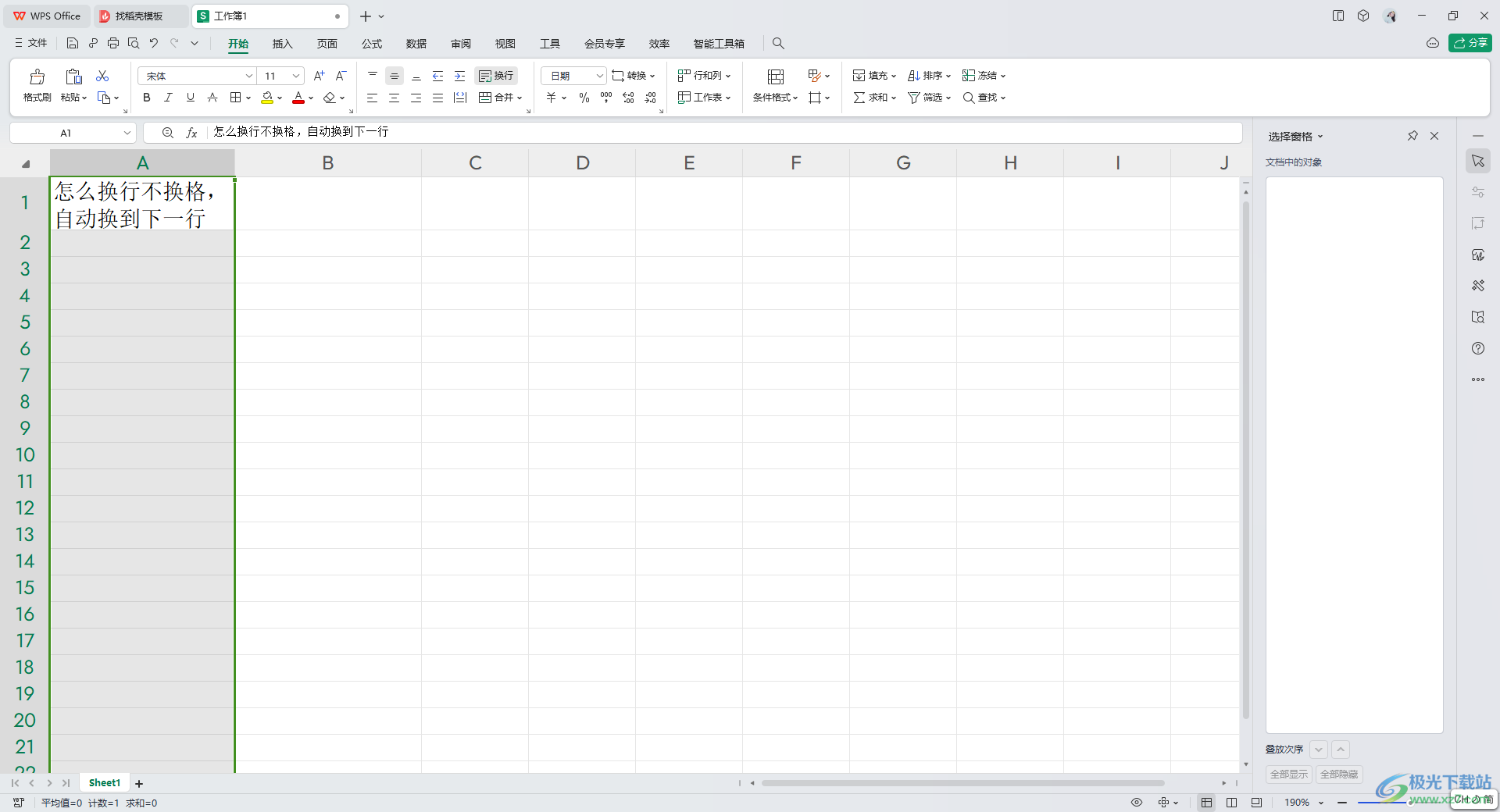Click the percent style icon
This screenshot has height=812, width=1500.
584,98
